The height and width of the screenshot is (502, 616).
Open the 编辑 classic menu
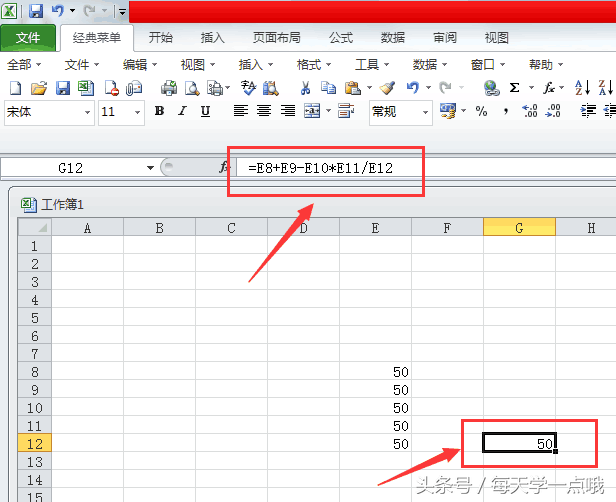140,64
